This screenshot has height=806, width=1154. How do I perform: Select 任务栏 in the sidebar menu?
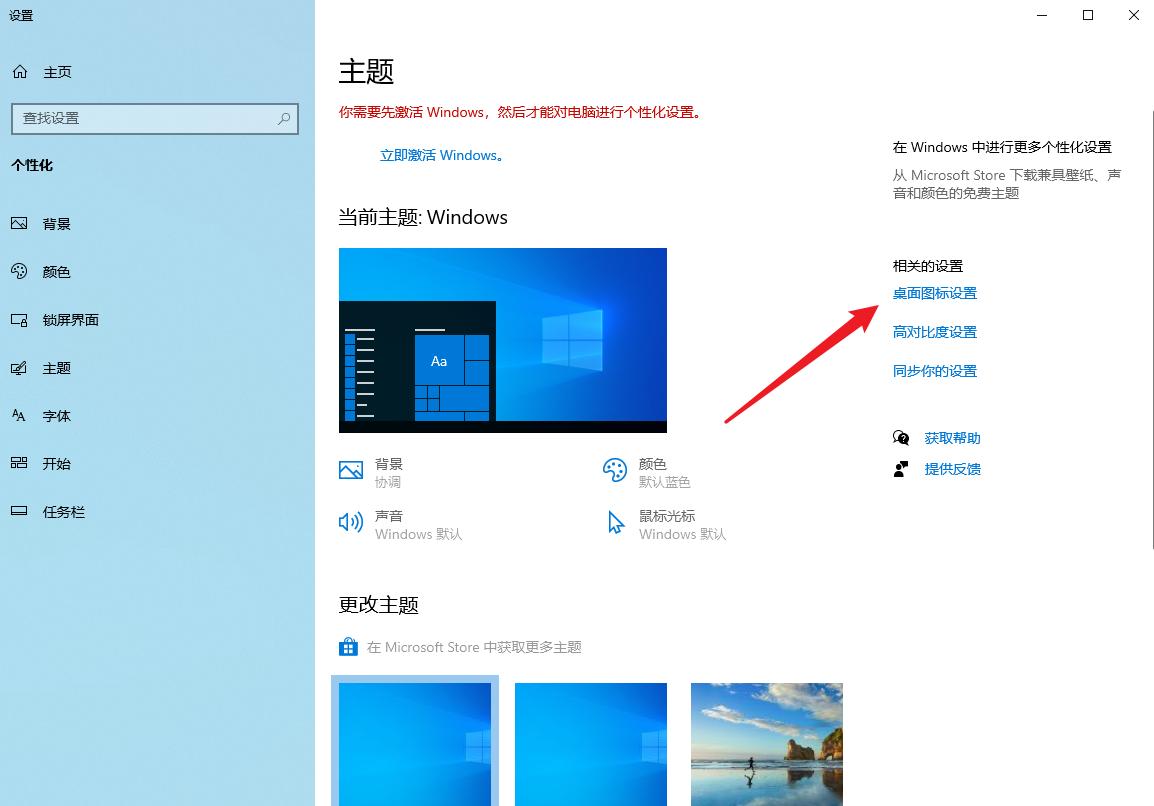[63, 512]
